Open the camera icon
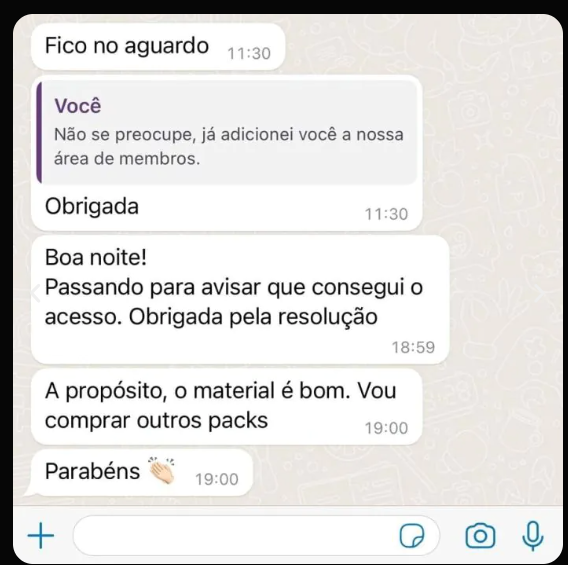Screen dimensions: 568x565 click(480, 536)
